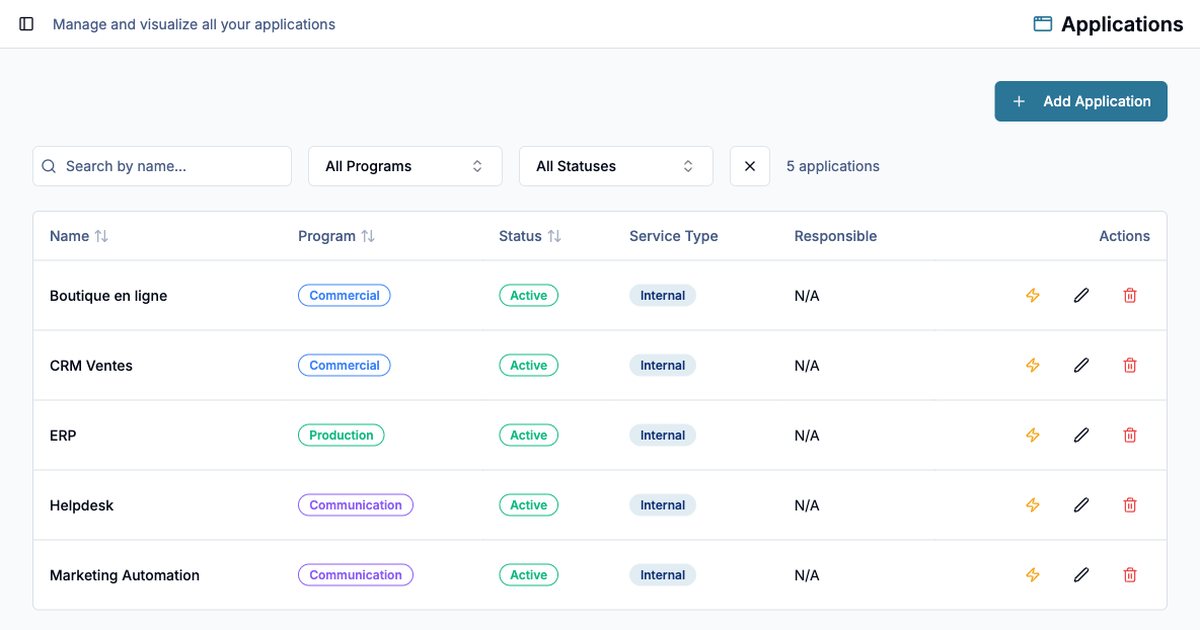1200x630 pixels.
Task: Select the ERP name cell
Action: click(63, 436)
